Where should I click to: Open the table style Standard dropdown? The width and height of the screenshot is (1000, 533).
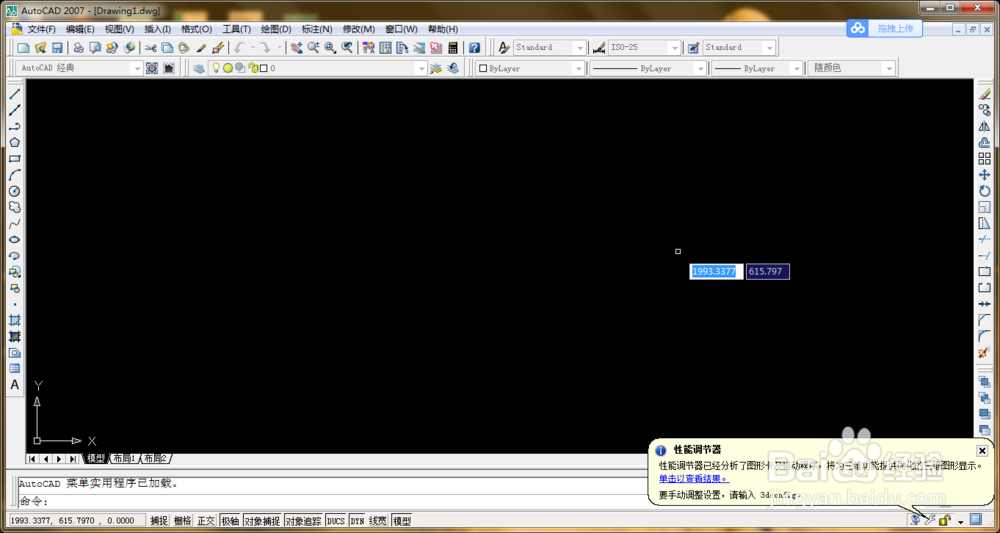tap(769, 47)
